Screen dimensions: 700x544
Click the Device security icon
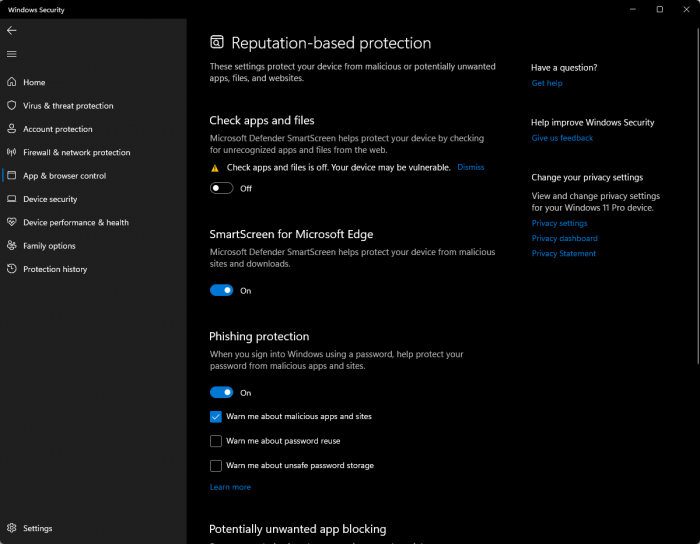click(x=12, y=199)
